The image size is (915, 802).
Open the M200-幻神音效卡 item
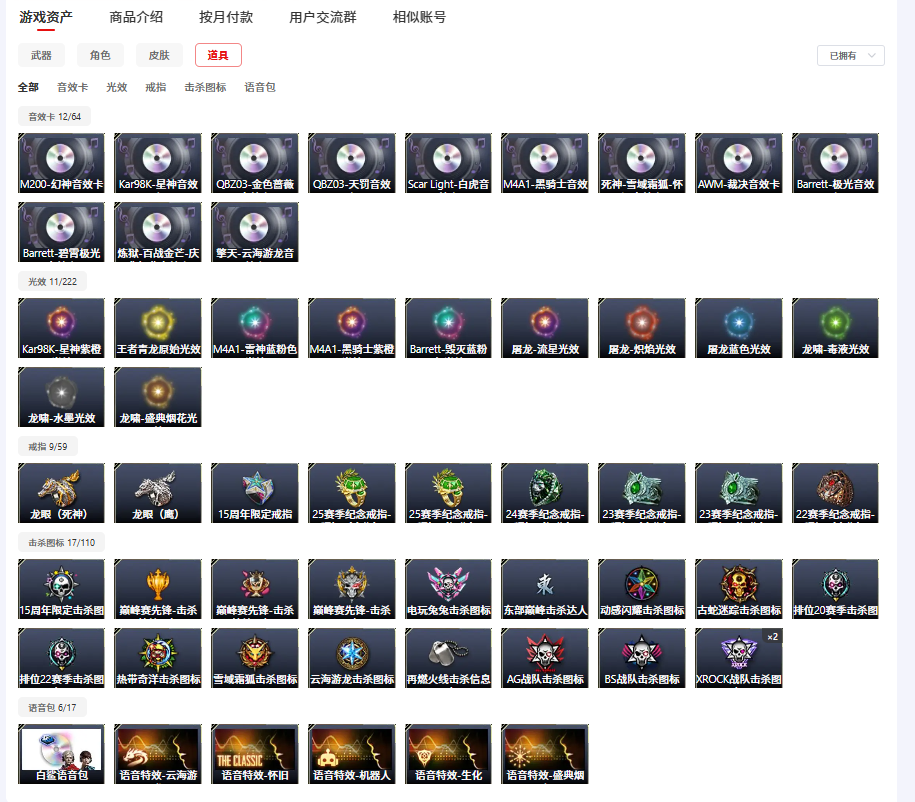pos(61,163)
